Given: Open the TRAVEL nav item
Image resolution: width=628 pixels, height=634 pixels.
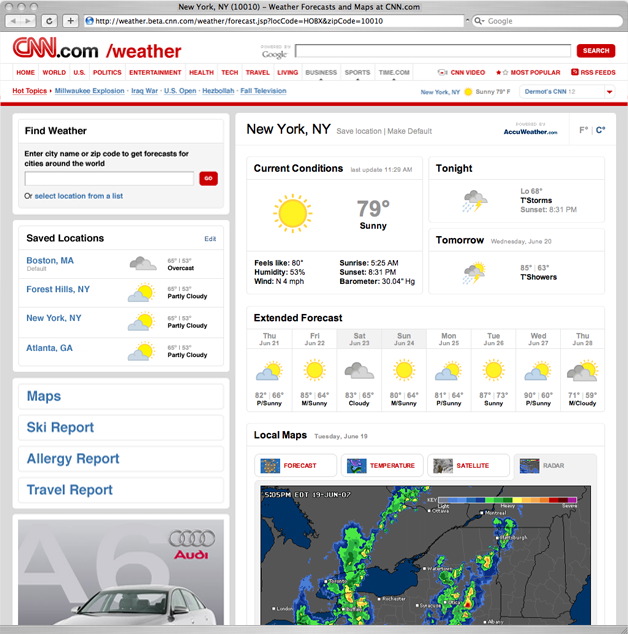Looking at the screenshot, I should coord(258,72).
